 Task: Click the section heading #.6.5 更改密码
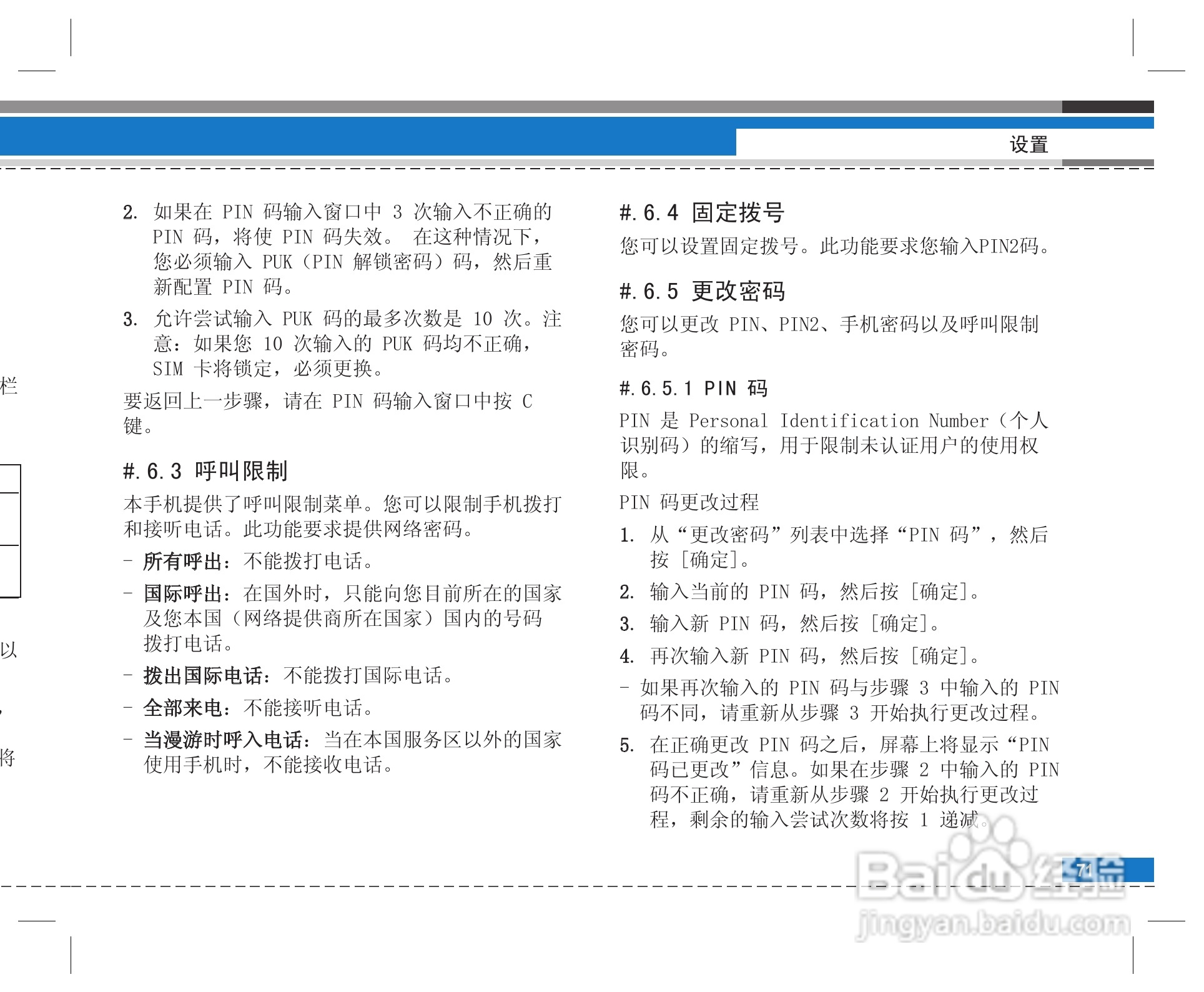[702, 291]
